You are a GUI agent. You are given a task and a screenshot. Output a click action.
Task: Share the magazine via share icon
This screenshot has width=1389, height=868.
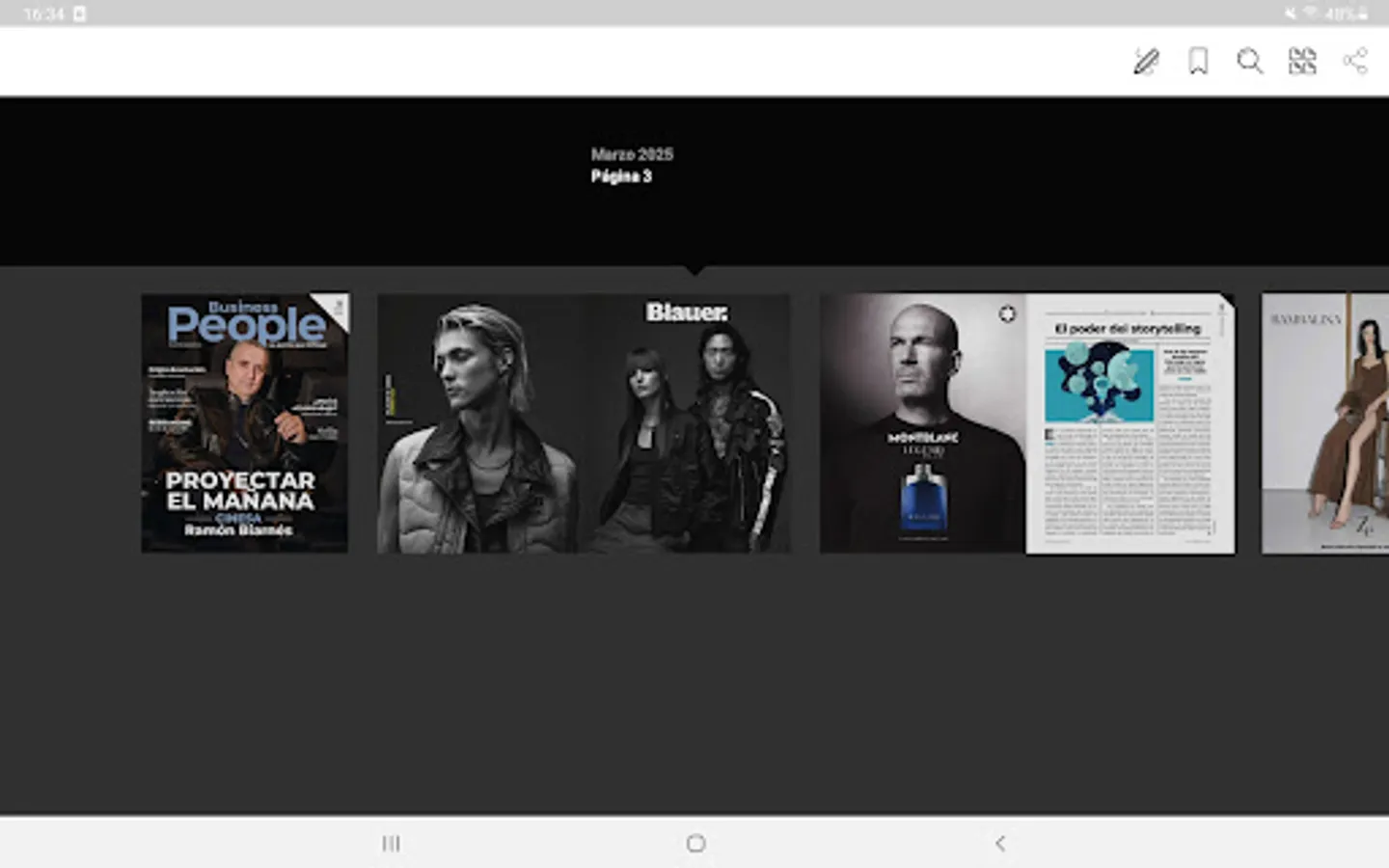point(1355,62)
